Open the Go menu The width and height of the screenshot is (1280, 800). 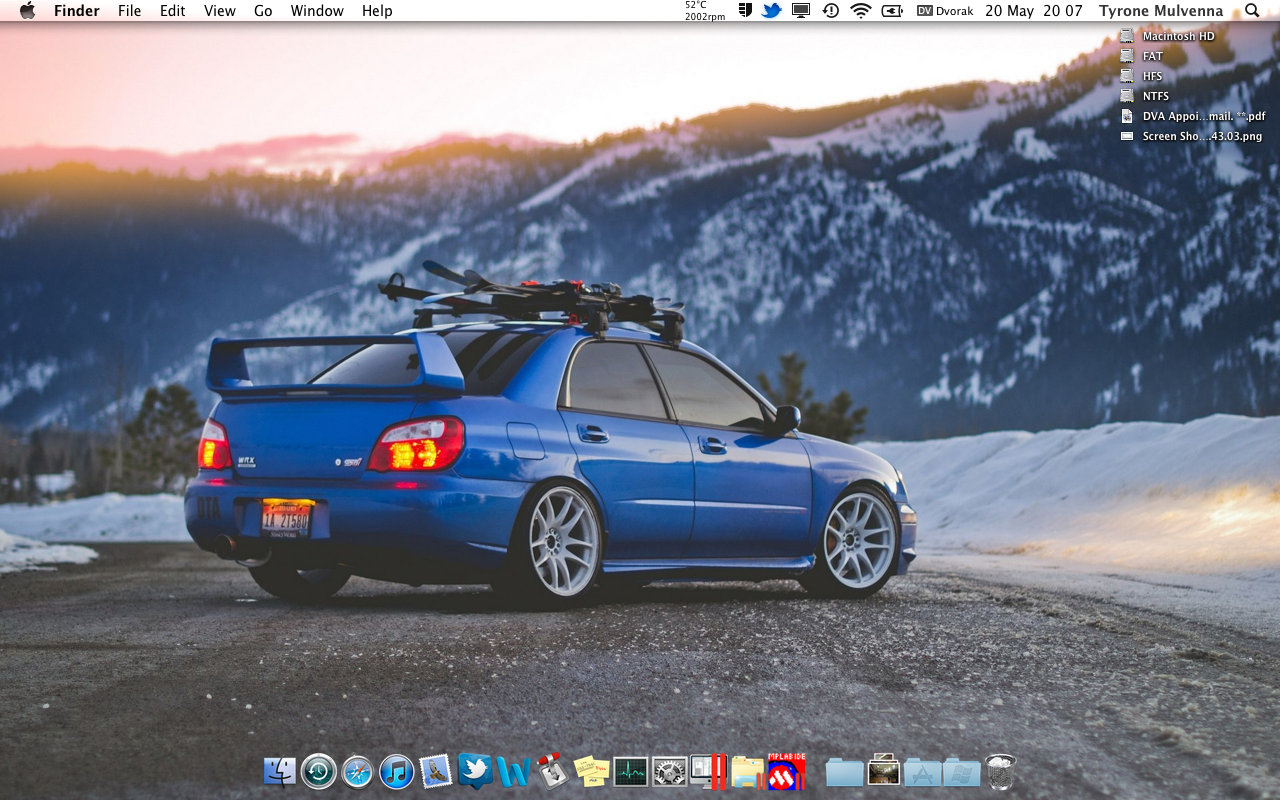[263, 11]
